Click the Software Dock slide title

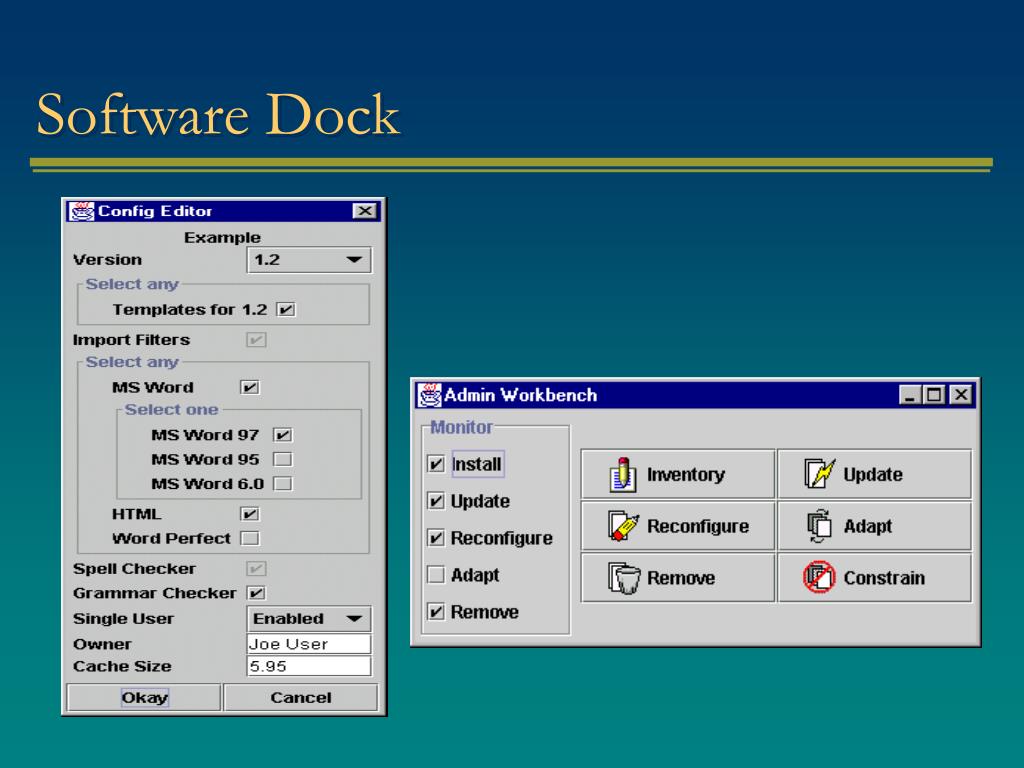click(x=217, y=114)
